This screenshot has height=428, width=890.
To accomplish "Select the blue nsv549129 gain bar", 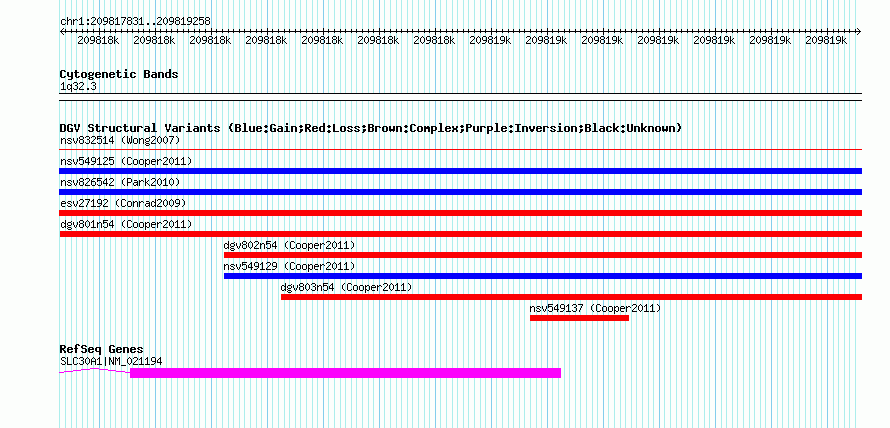I will (x=543, y=276).
